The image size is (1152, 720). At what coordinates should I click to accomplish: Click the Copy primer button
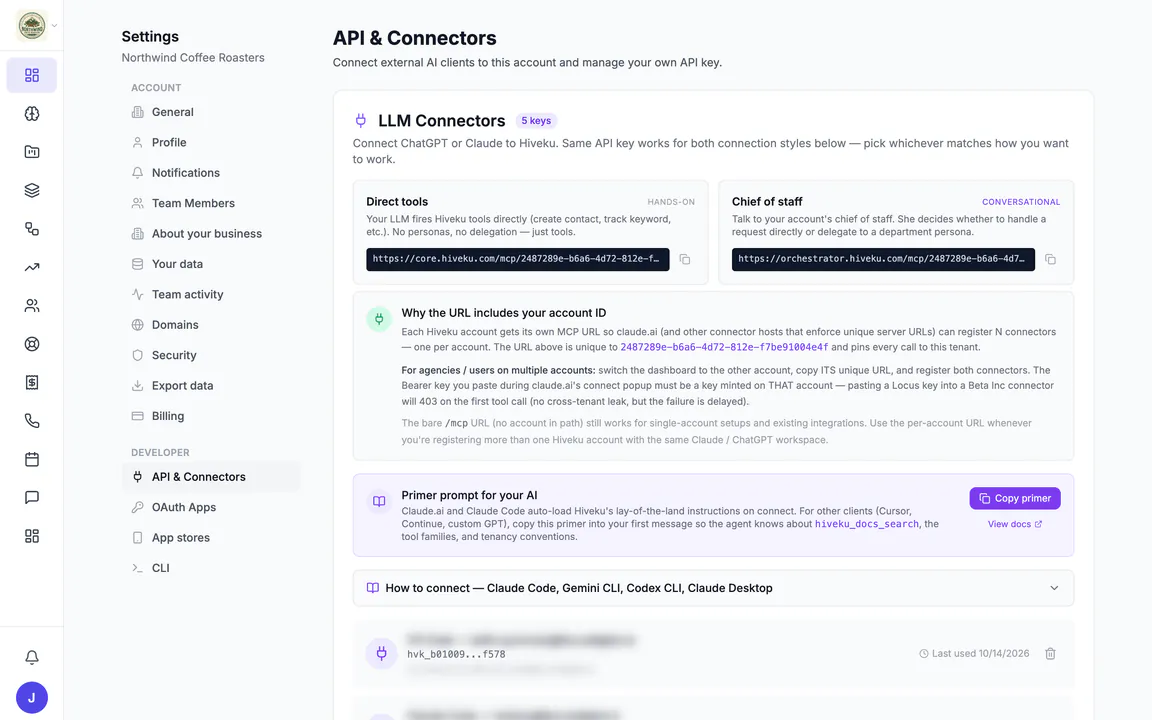pos(1015,498)
